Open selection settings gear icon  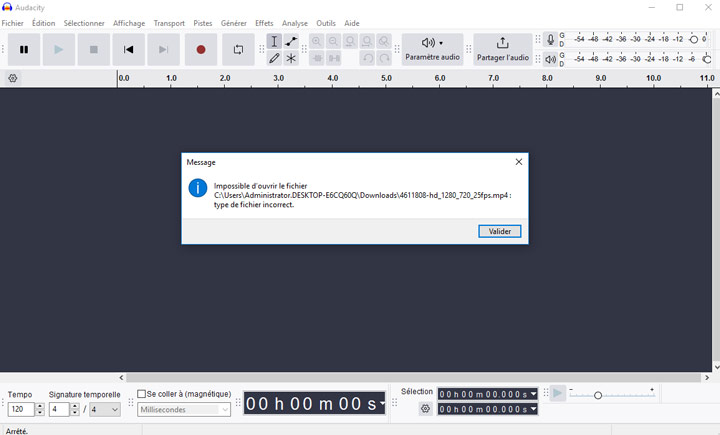pos(426,408)
